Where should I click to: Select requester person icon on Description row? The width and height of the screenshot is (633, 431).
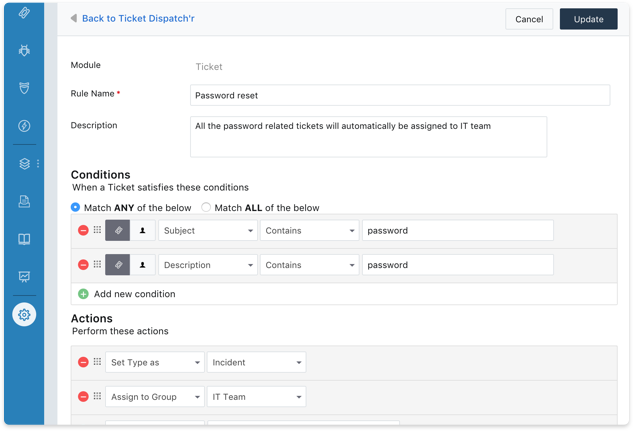click(x=143, y=265)
